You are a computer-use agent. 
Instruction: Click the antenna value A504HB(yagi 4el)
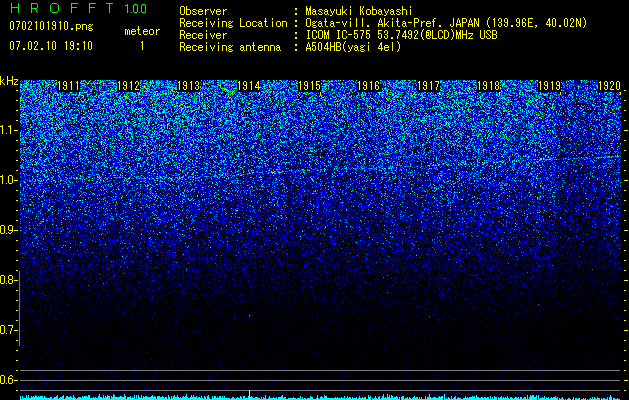tap(353, 47)
